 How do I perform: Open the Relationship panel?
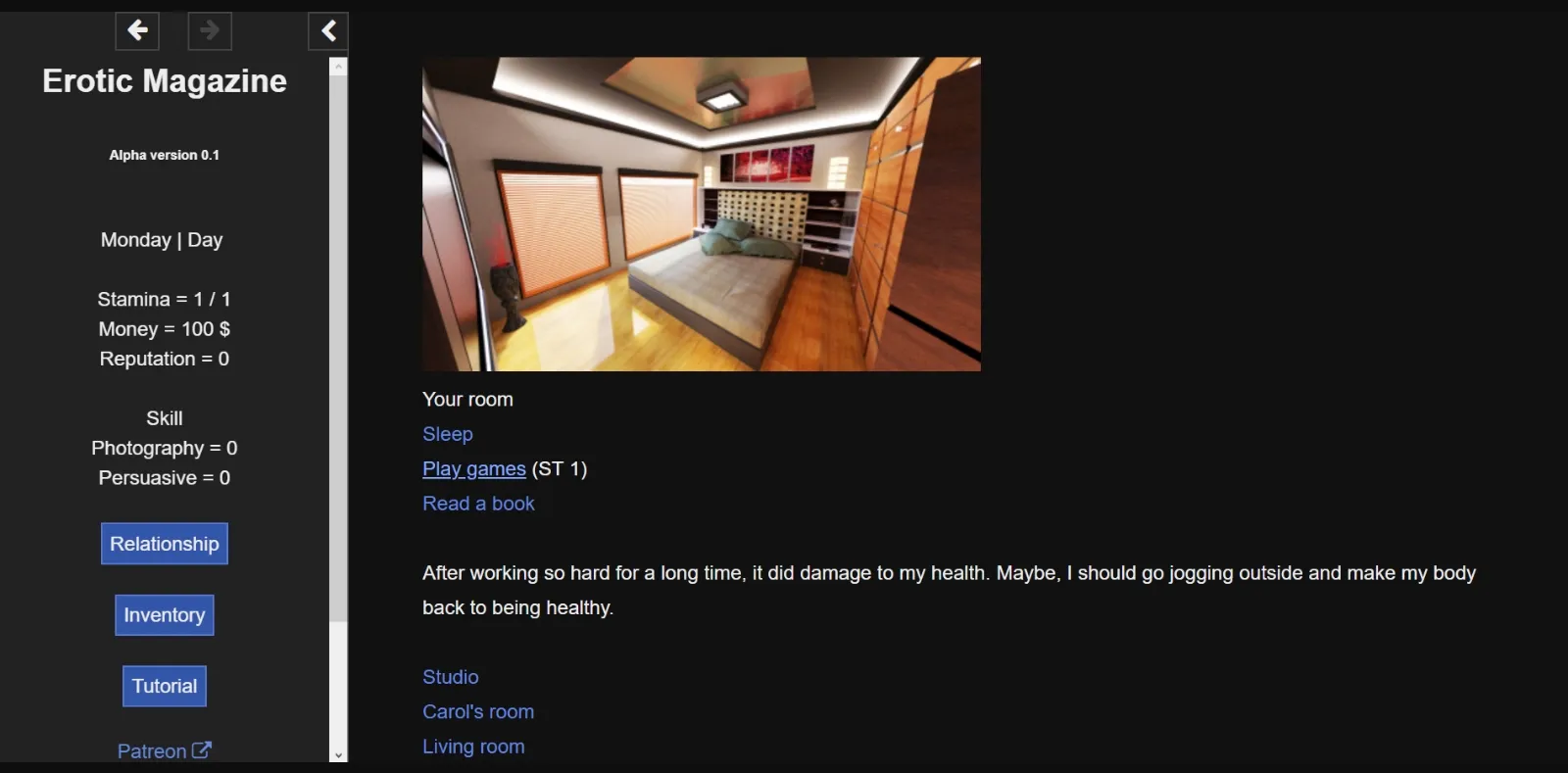[x=165, y=544]
